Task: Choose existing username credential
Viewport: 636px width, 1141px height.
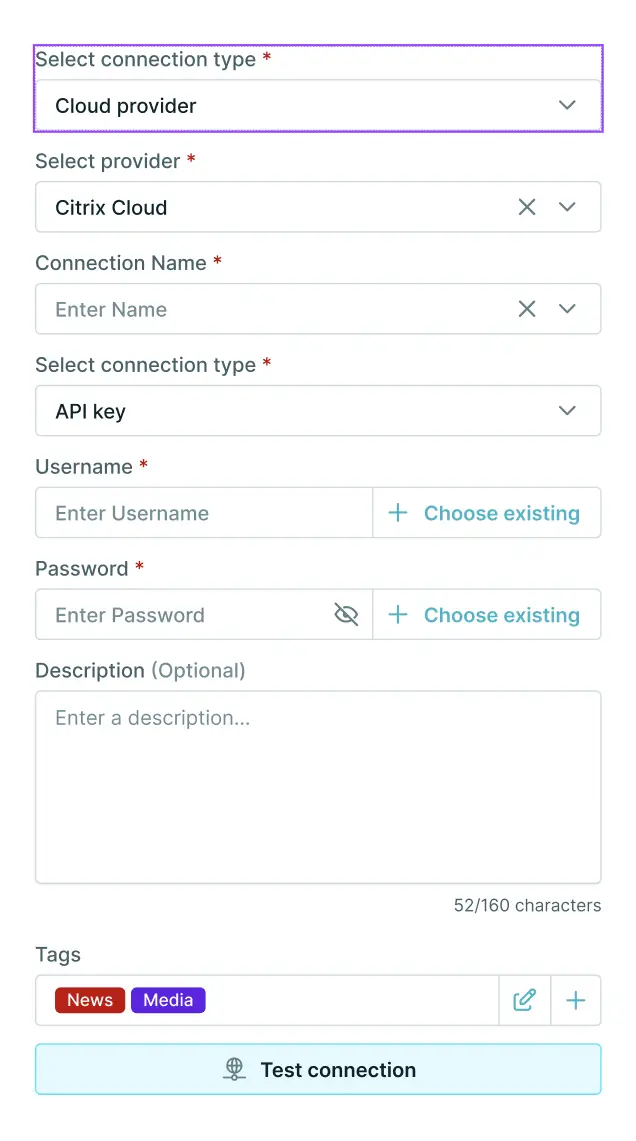Action: tap(502, 512)
